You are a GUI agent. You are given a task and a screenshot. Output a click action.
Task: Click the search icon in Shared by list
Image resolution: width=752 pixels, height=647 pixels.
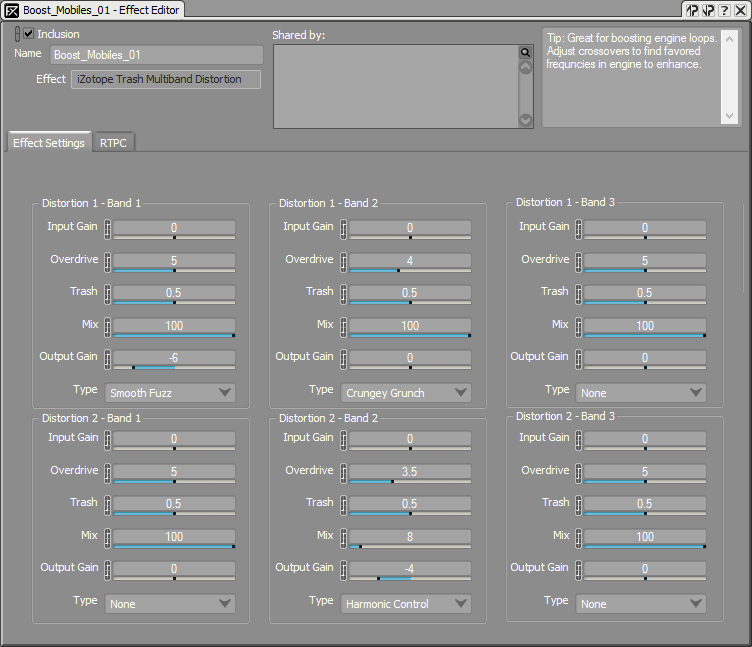(x=526, y=52)
